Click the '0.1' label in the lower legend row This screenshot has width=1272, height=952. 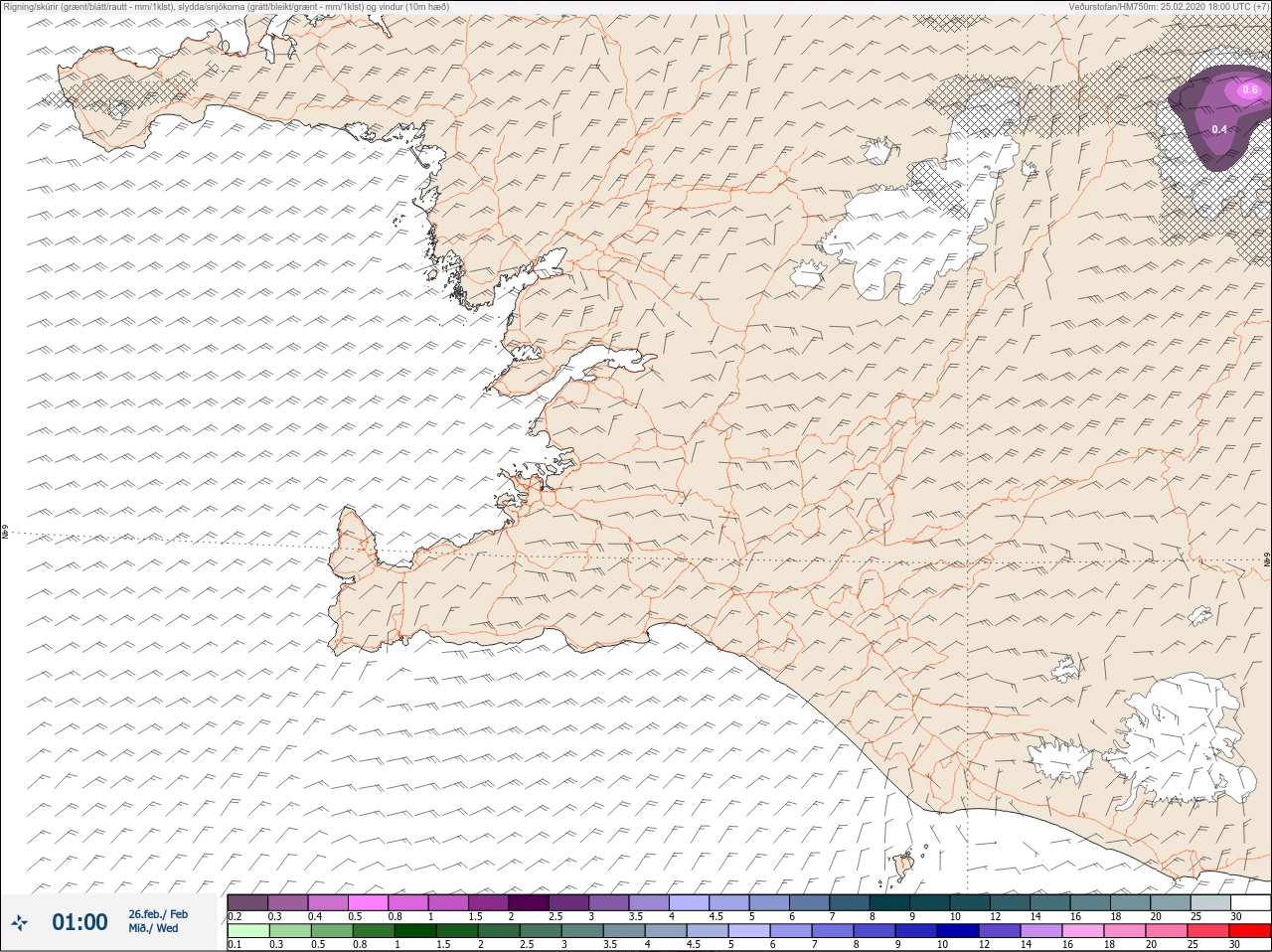[x=235, y=944]
